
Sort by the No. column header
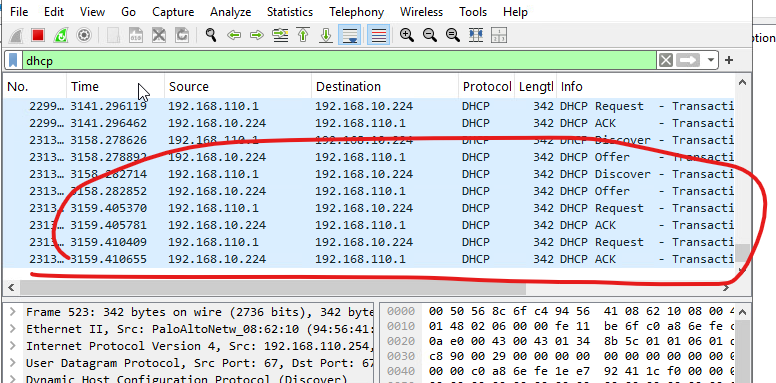pos(35,87)
